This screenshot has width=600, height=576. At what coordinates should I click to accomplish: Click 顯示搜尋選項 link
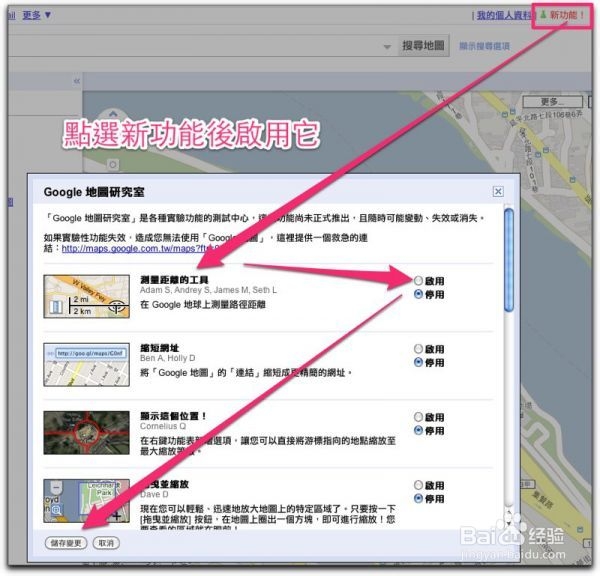pyautogui.click(x=484, y=46)
